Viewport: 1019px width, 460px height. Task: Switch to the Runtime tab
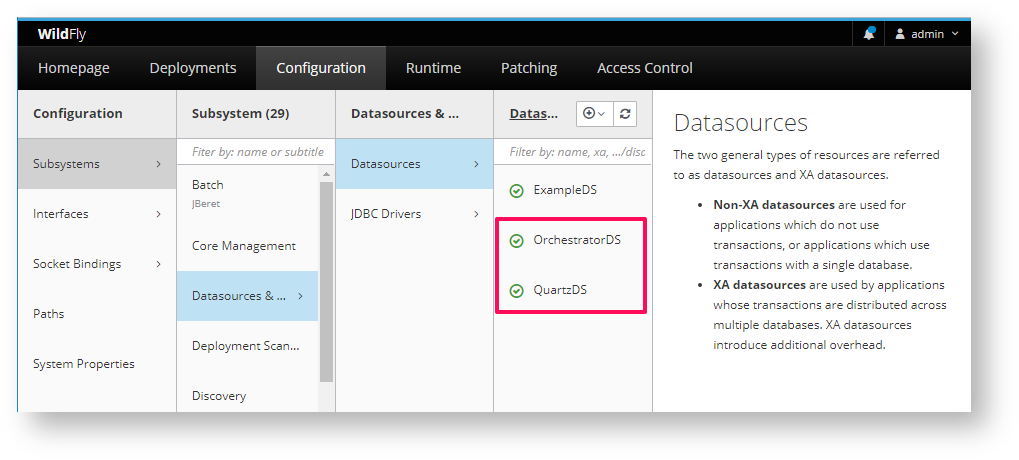pyautogui.click(x=433, y=68)
